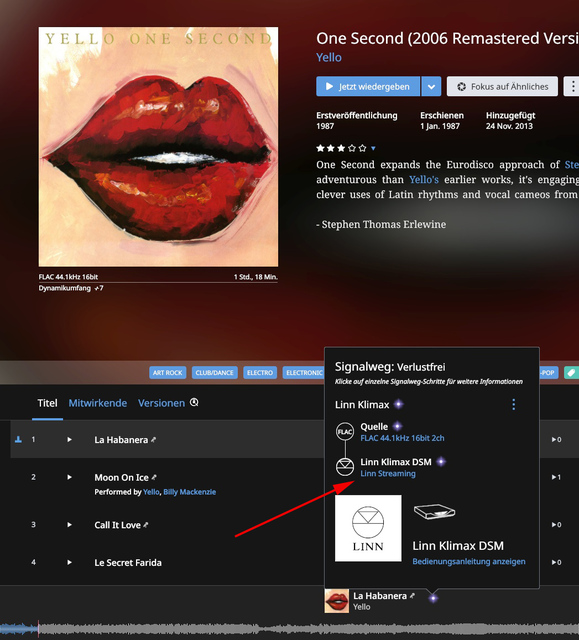Open the Billy Mackenzie performer link
Image resolution: width=579 pixels, height=640 pixels.
189,492
